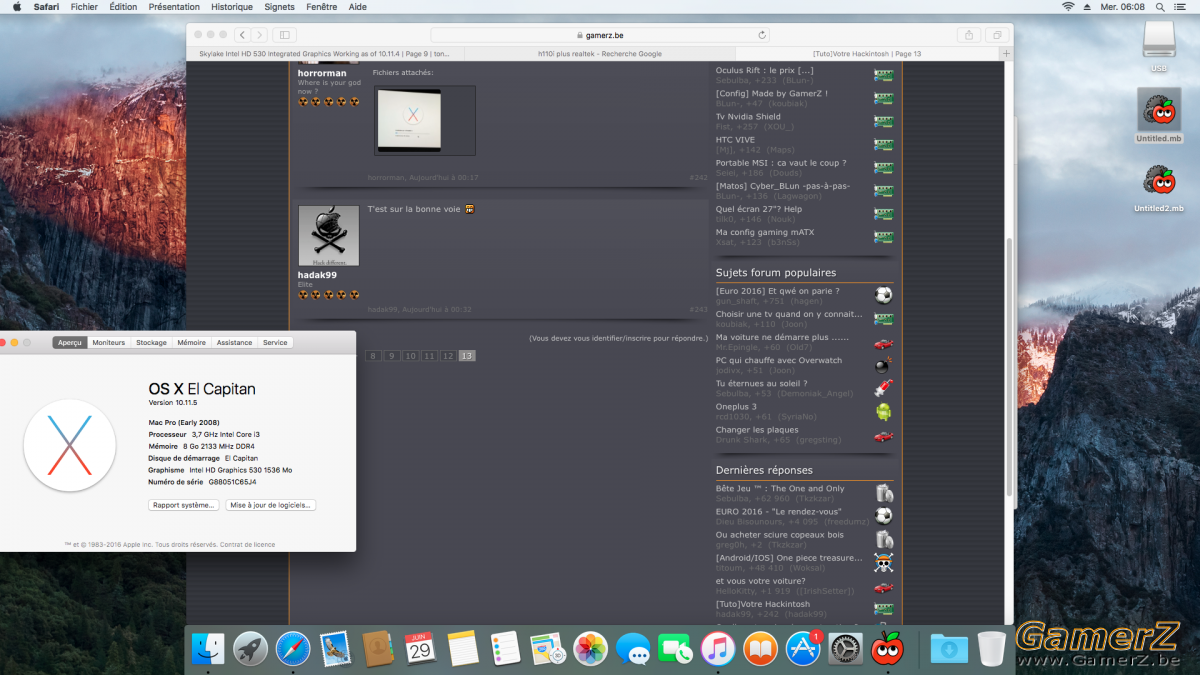Open Calendar icon showing 29
The width and height of the screenshot is (1200, 675).
(x=420, y=649)
